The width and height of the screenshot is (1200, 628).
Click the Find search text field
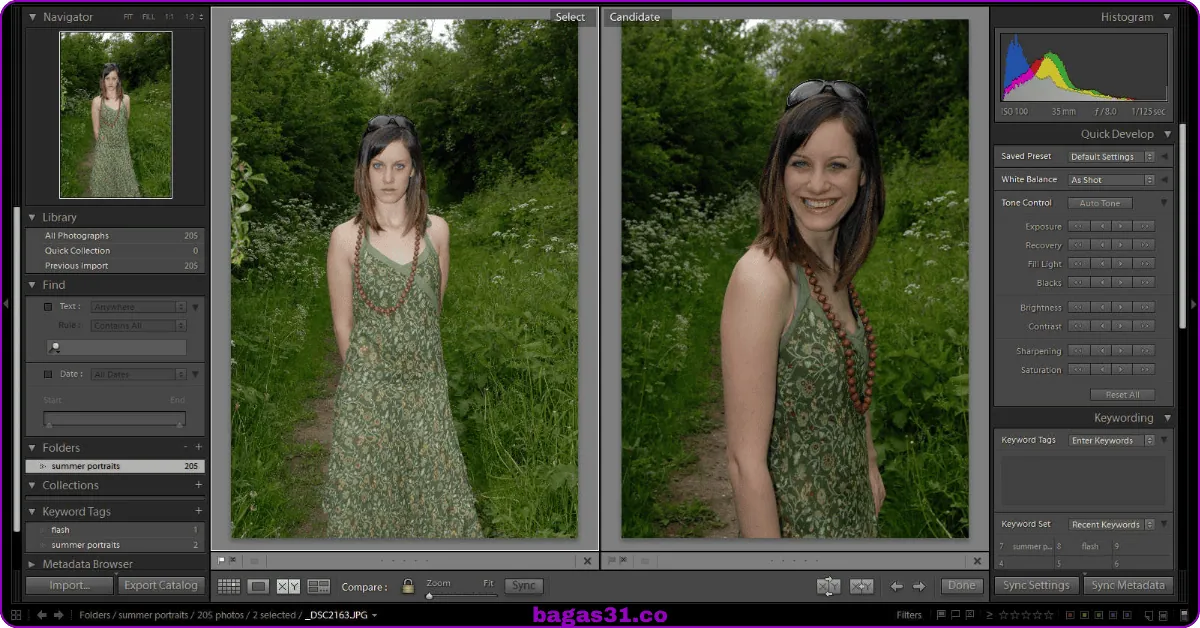(116, 347)
